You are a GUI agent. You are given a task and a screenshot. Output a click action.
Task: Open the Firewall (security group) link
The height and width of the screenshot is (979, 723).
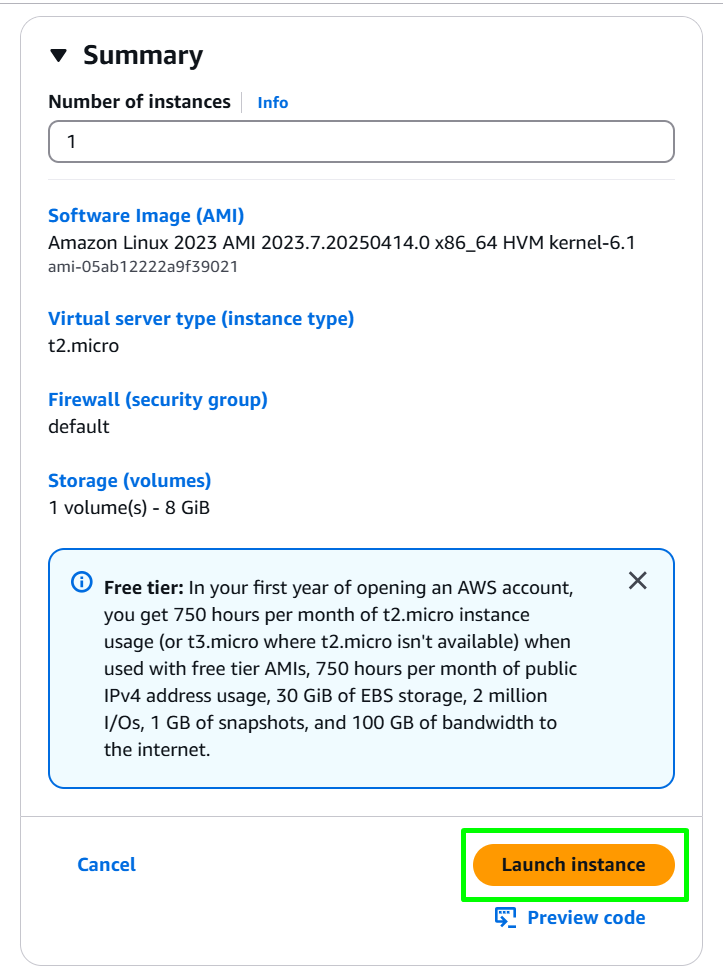158,400
